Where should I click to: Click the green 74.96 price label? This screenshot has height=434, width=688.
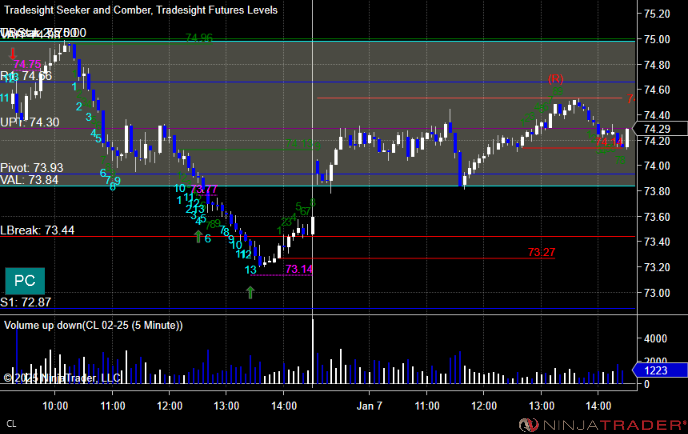pyautogui.click(x=199, y=38)
